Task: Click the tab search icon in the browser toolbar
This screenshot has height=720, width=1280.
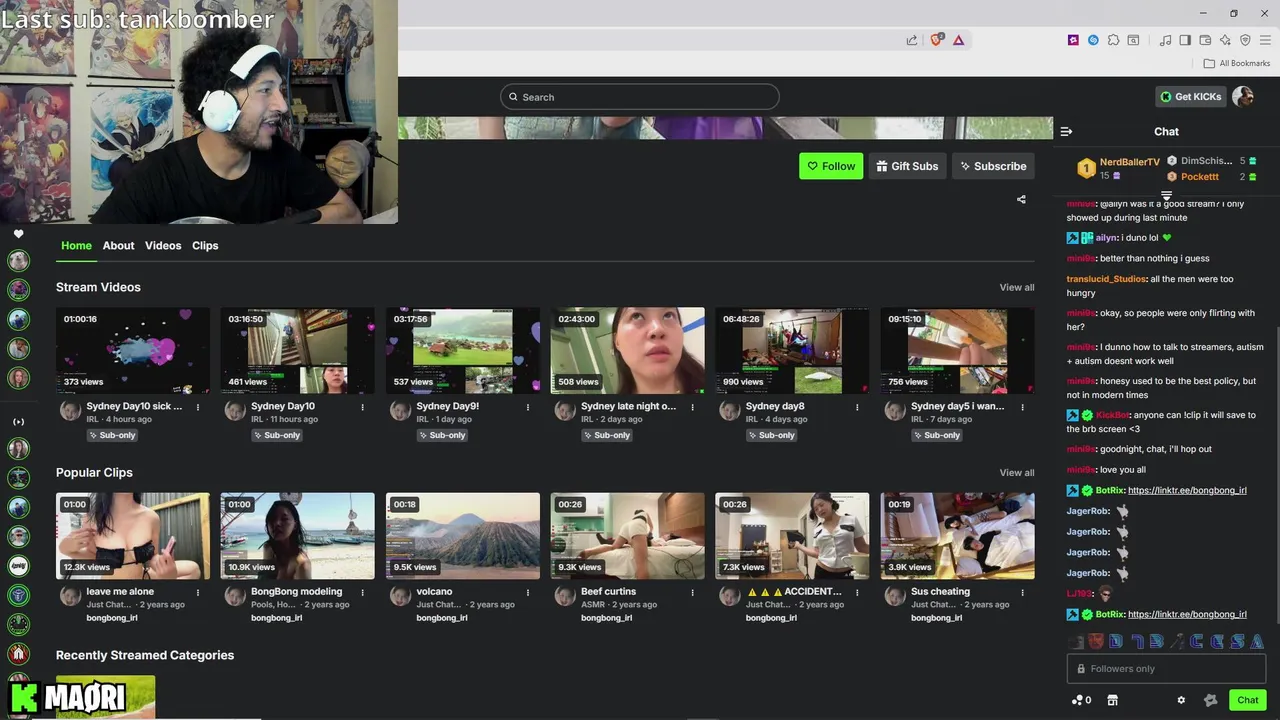Action: [x=1133, y=40]
